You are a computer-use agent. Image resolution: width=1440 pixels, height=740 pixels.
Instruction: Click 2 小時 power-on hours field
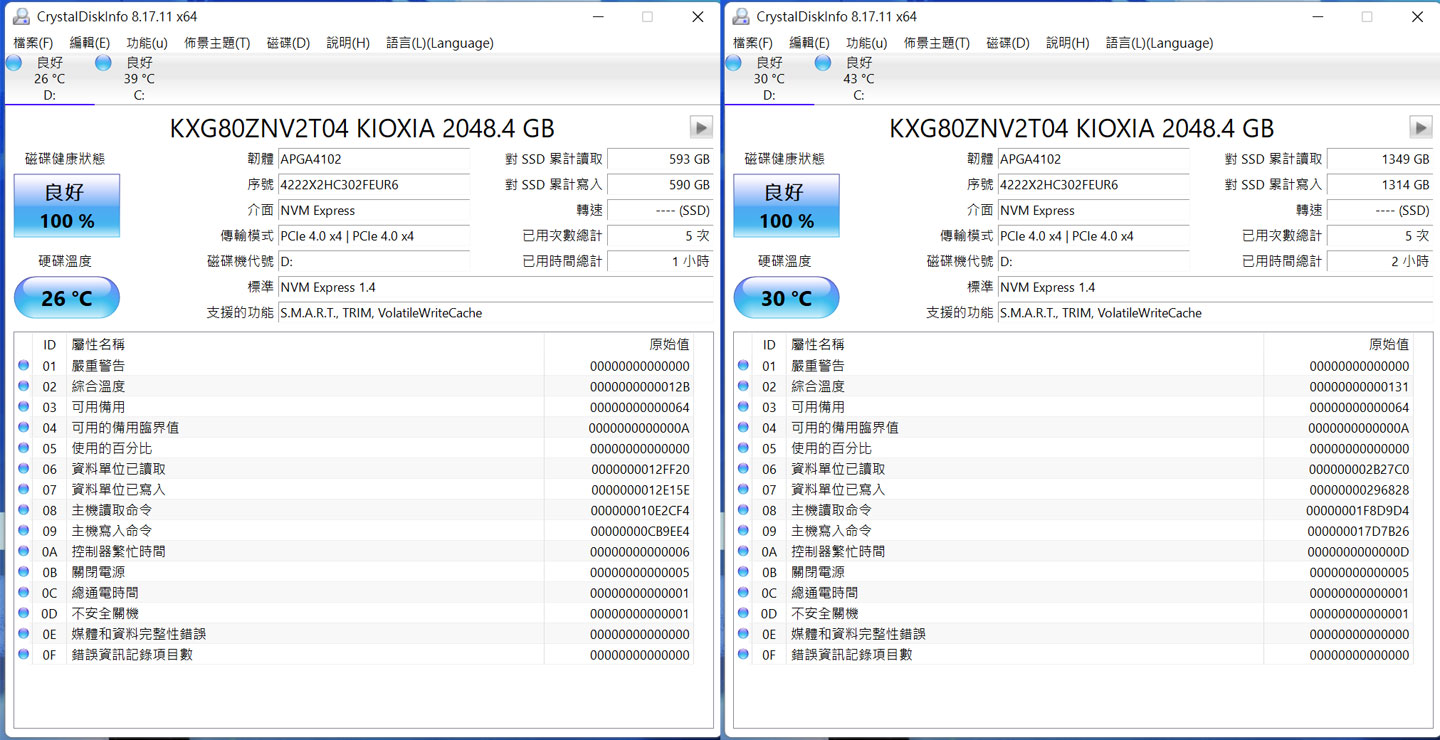coord(1380,261)
